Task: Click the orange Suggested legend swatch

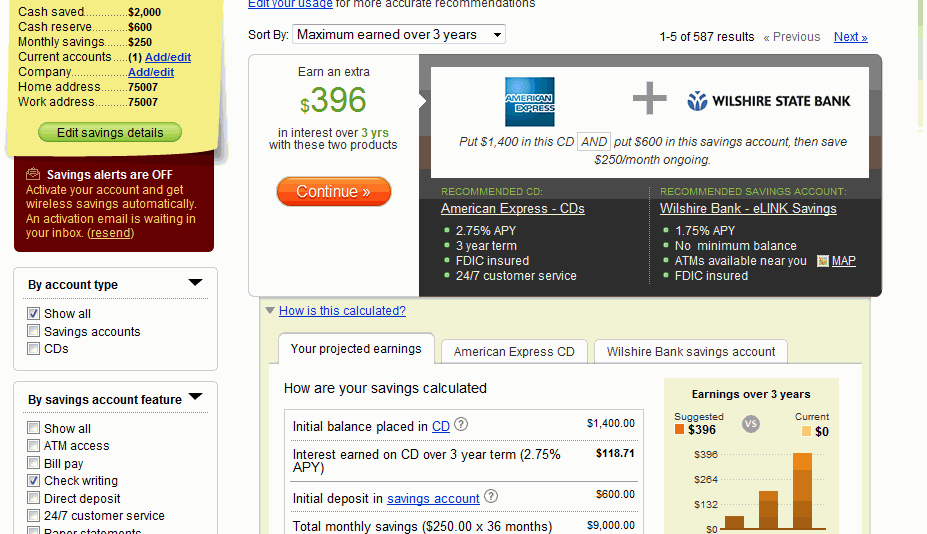Action: click(680, 430)
